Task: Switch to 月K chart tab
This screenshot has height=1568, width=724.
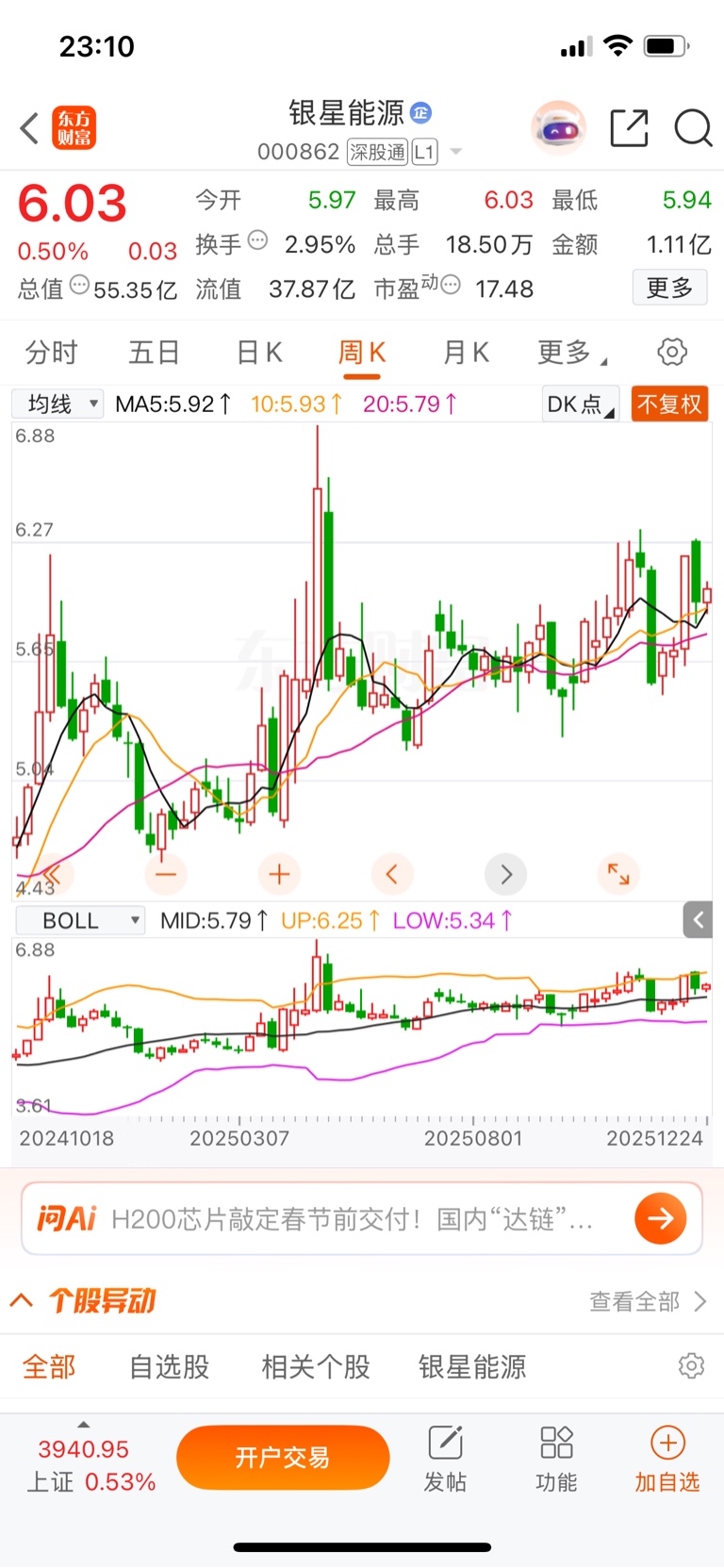Action: tap(467, 353)
